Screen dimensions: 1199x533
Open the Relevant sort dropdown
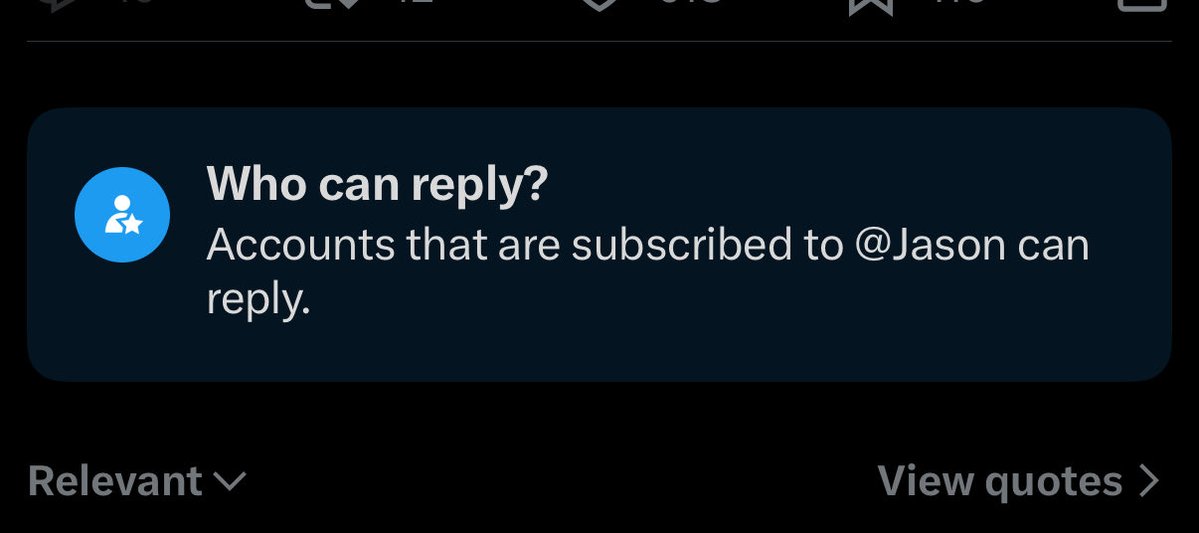[x=137, y=481]
